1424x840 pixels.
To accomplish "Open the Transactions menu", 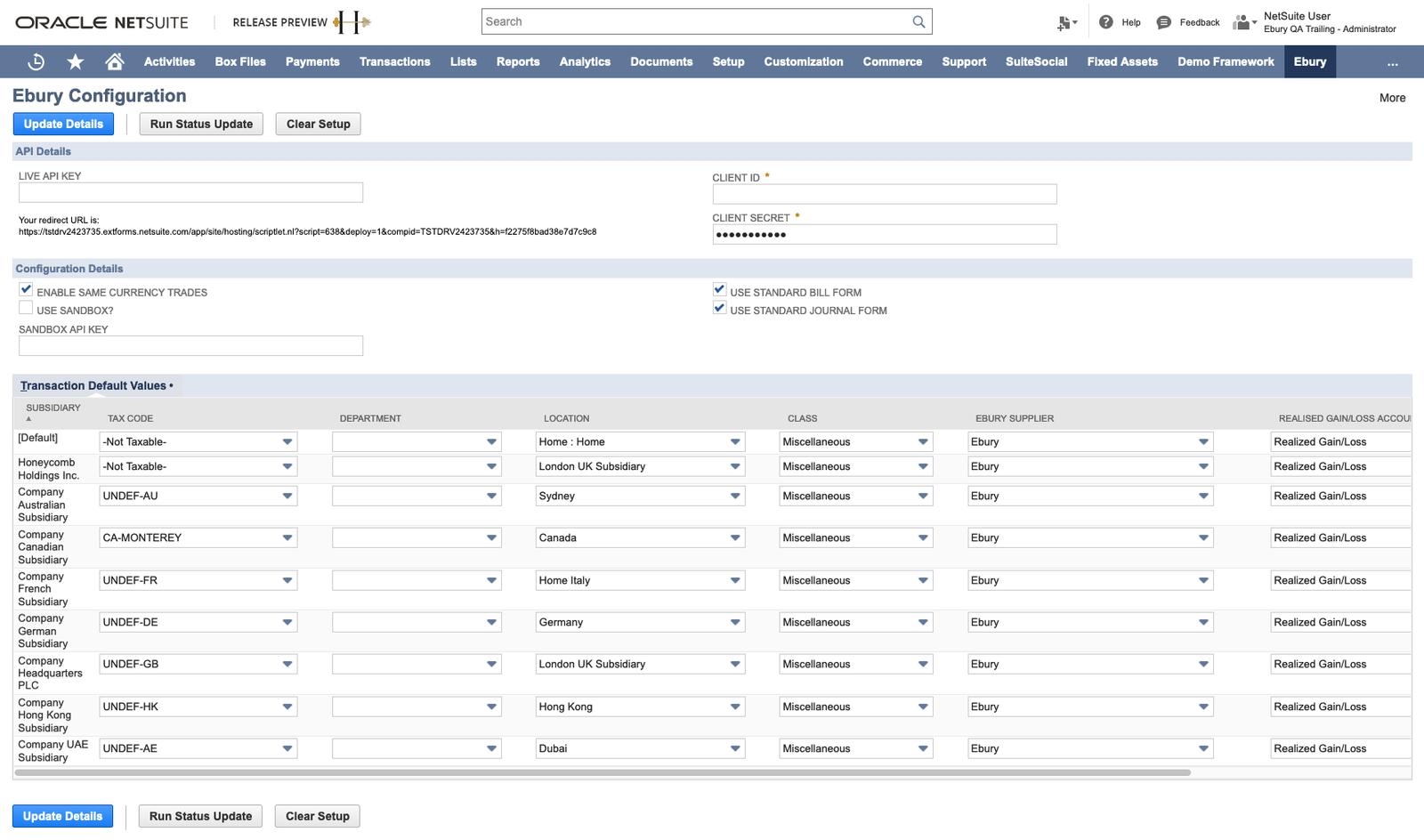I will point(394,61).
